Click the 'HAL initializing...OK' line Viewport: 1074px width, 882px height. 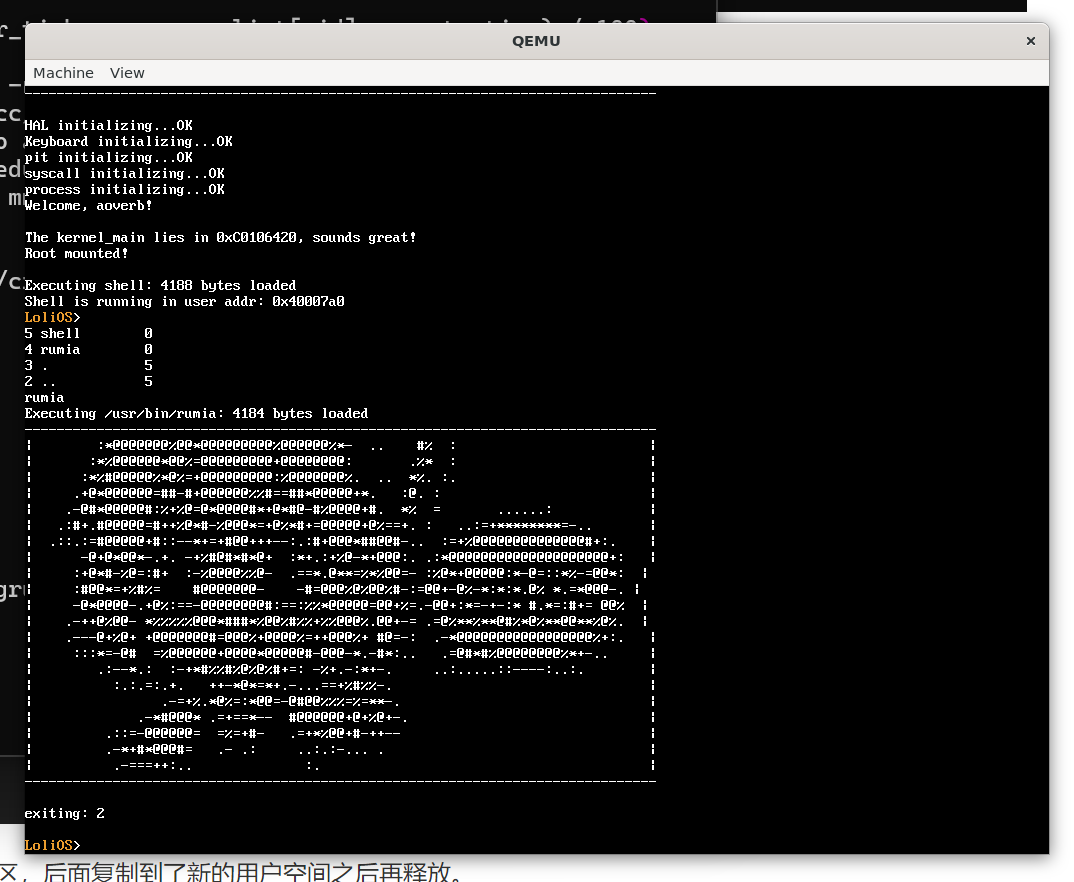pos(108,125)
